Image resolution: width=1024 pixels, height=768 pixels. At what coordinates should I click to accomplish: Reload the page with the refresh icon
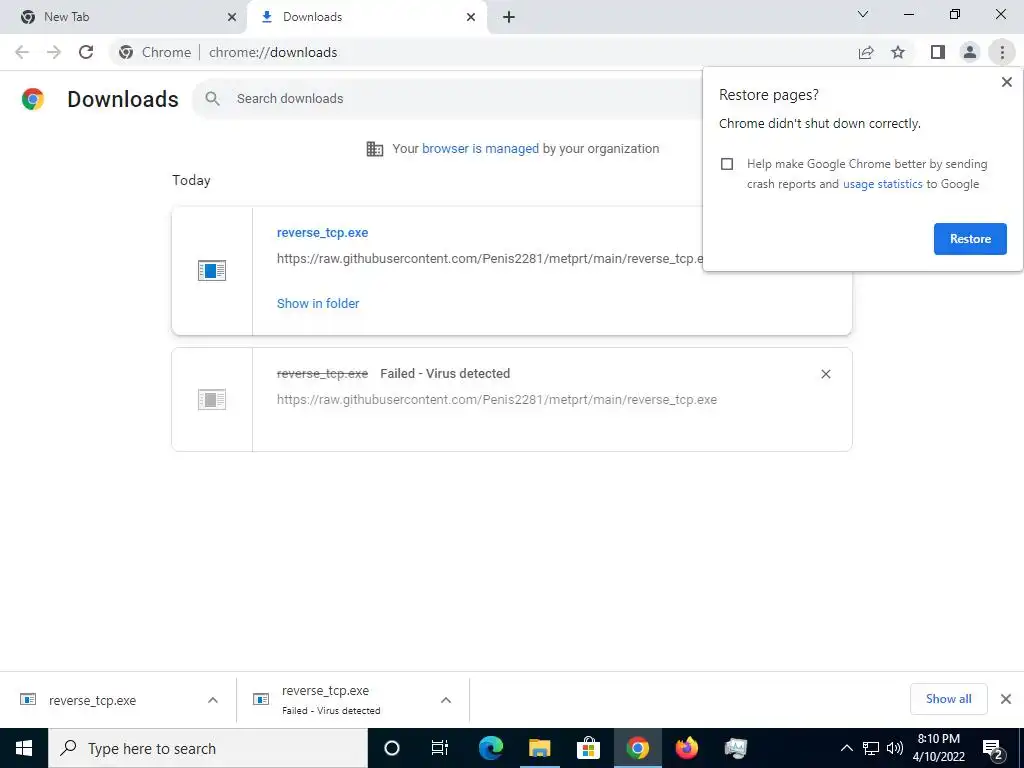(x=86, y=52)
